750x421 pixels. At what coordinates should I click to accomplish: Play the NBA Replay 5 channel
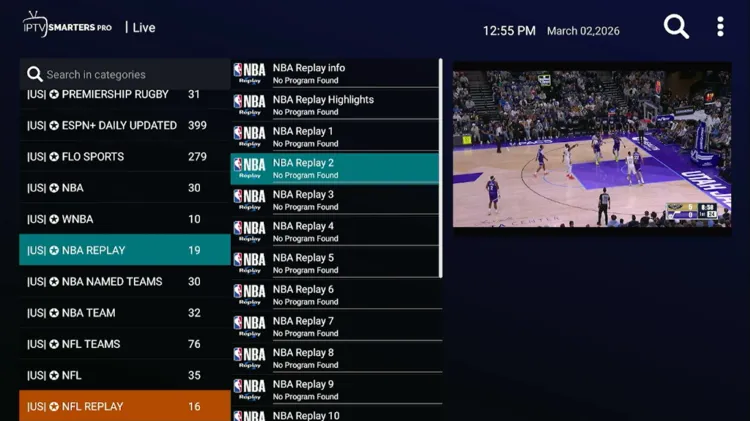point(335,263)
